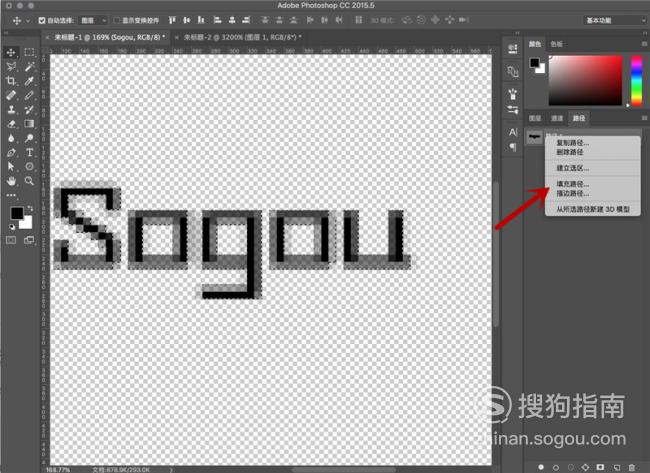Select the Gradient tool
The width and height of the screenshot is (650, 473).
[29, 124]
